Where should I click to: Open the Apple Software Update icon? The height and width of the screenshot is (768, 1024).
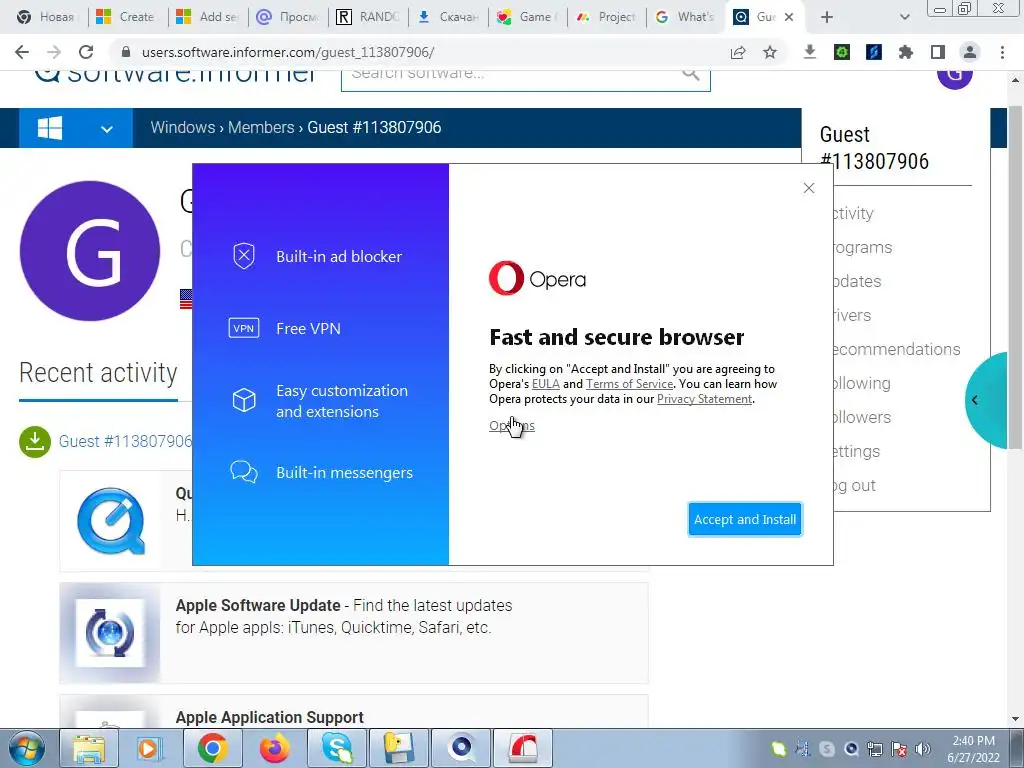pos(110,633)
